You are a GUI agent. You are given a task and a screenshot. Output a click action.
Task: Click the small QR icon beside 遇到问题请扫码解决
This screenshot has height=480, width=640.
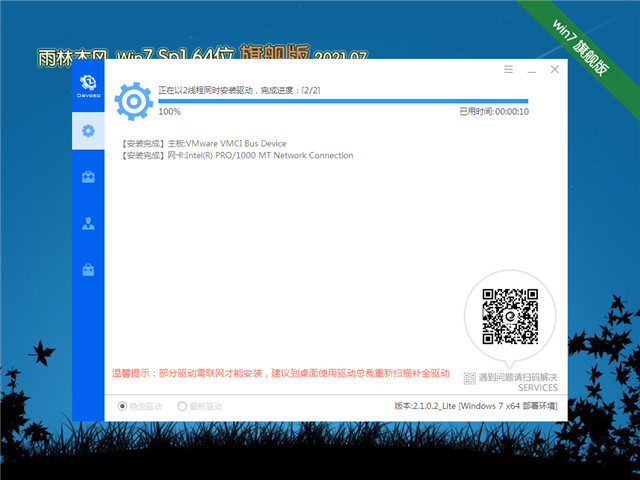(470, 378)
